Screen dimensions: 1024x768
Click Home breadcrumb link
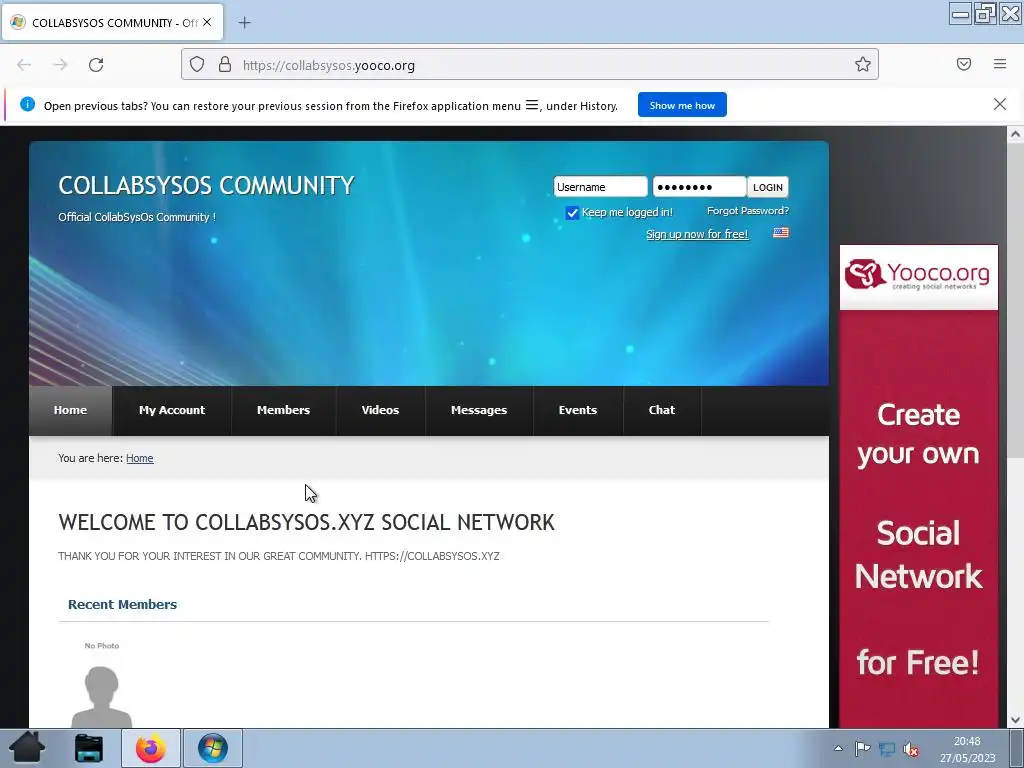[140, 458]
